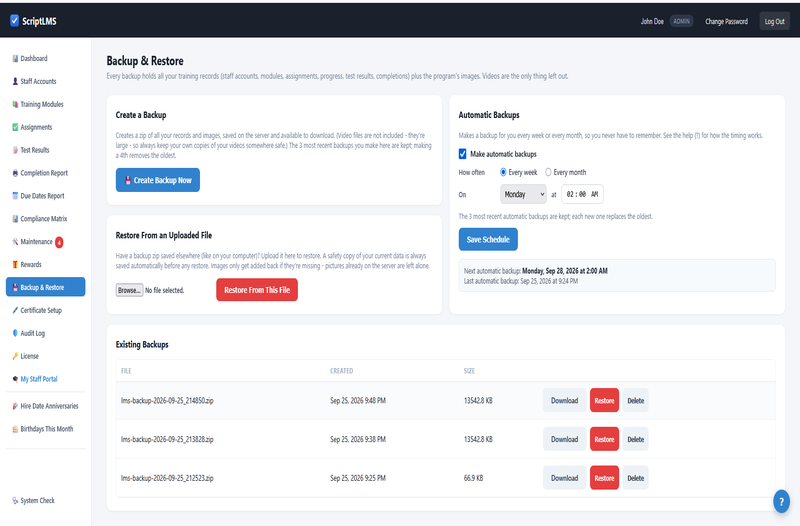Open the Dashboard sidebar icon
The height and width of the screenshot is (526, 800).
tap(15, 59)
